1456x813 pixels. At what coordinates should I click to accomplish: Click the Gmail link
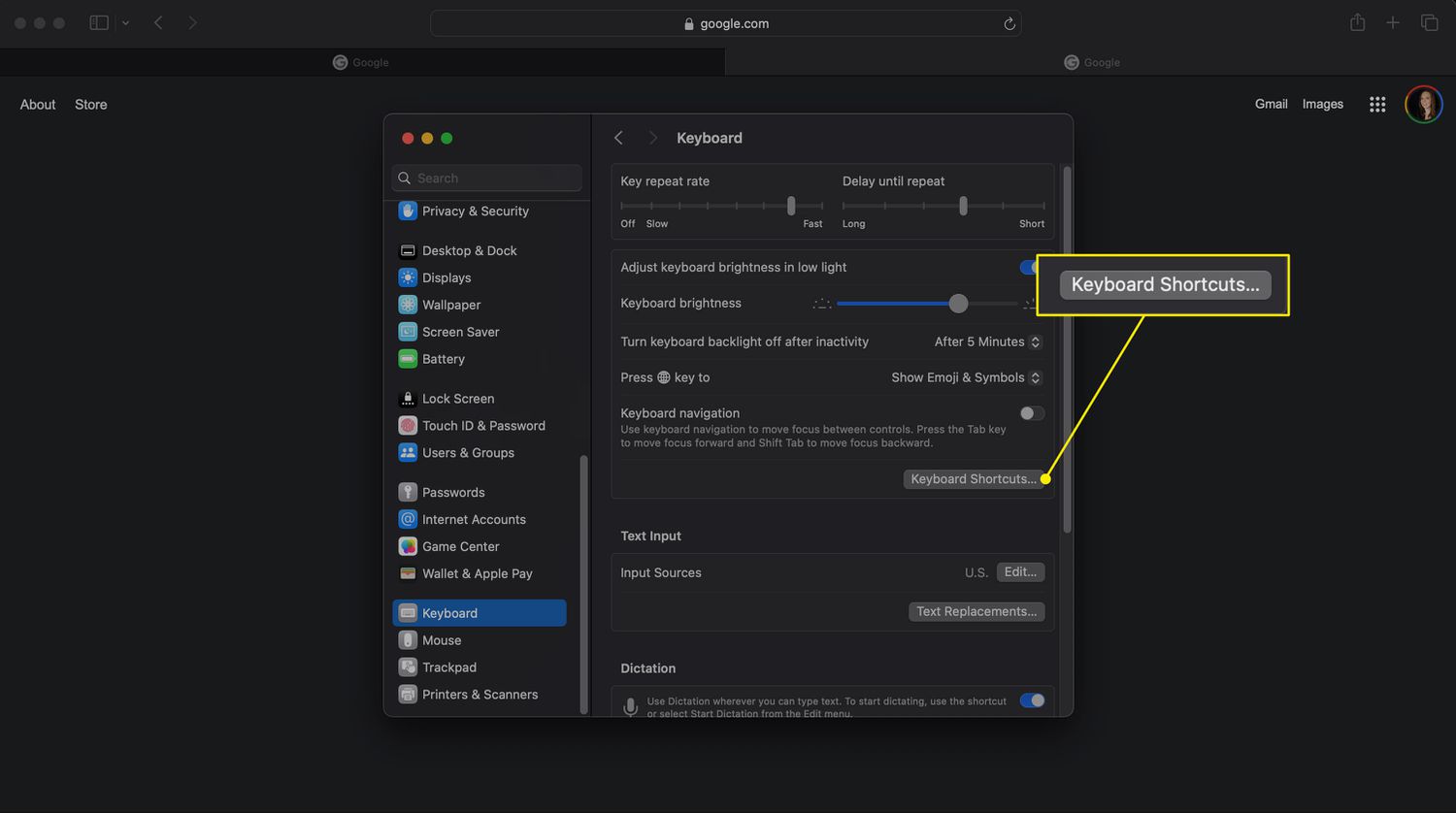point(1271,104)
